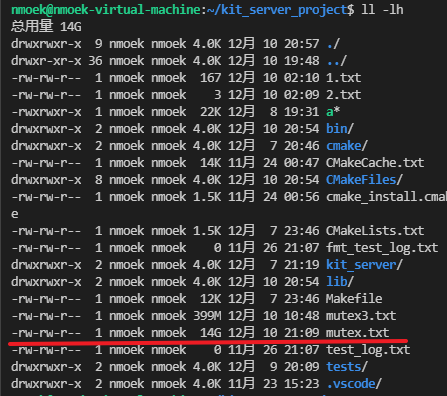Image resolution: width=447 pixels, height=396 pixels.
Task: Click the 12K size of Makefile
Action: (210, 298)
